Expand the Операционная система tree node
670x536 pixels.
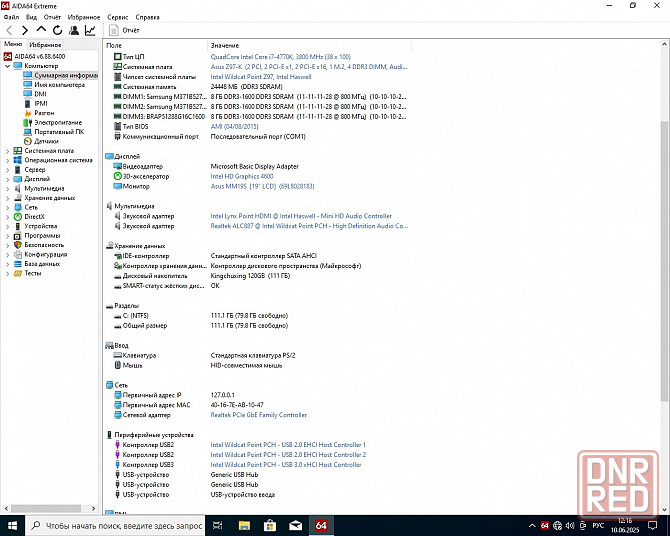pyautogui.click(x=7, y=160)
